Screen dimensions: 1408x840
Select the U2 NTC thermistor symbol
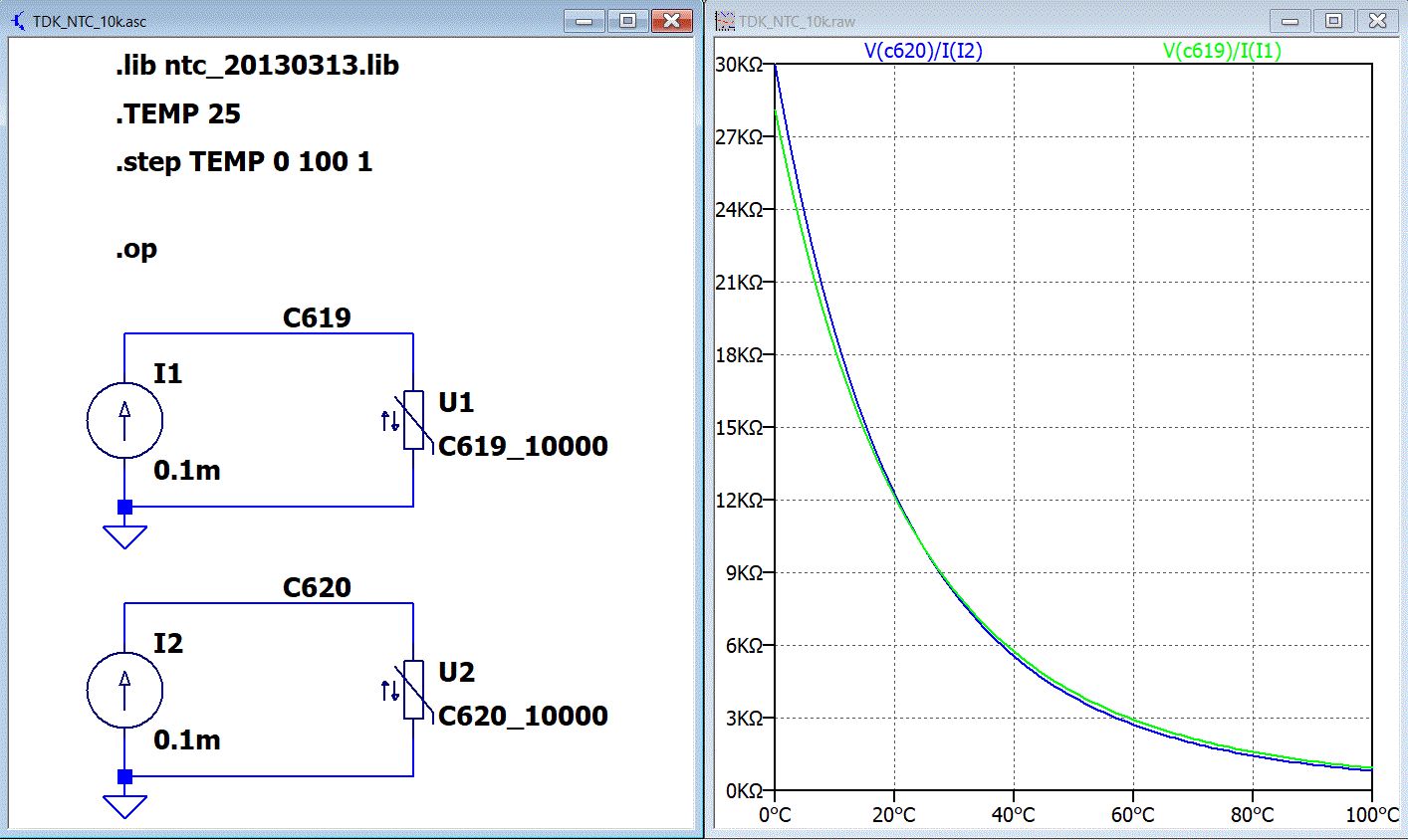coord(413,690)
